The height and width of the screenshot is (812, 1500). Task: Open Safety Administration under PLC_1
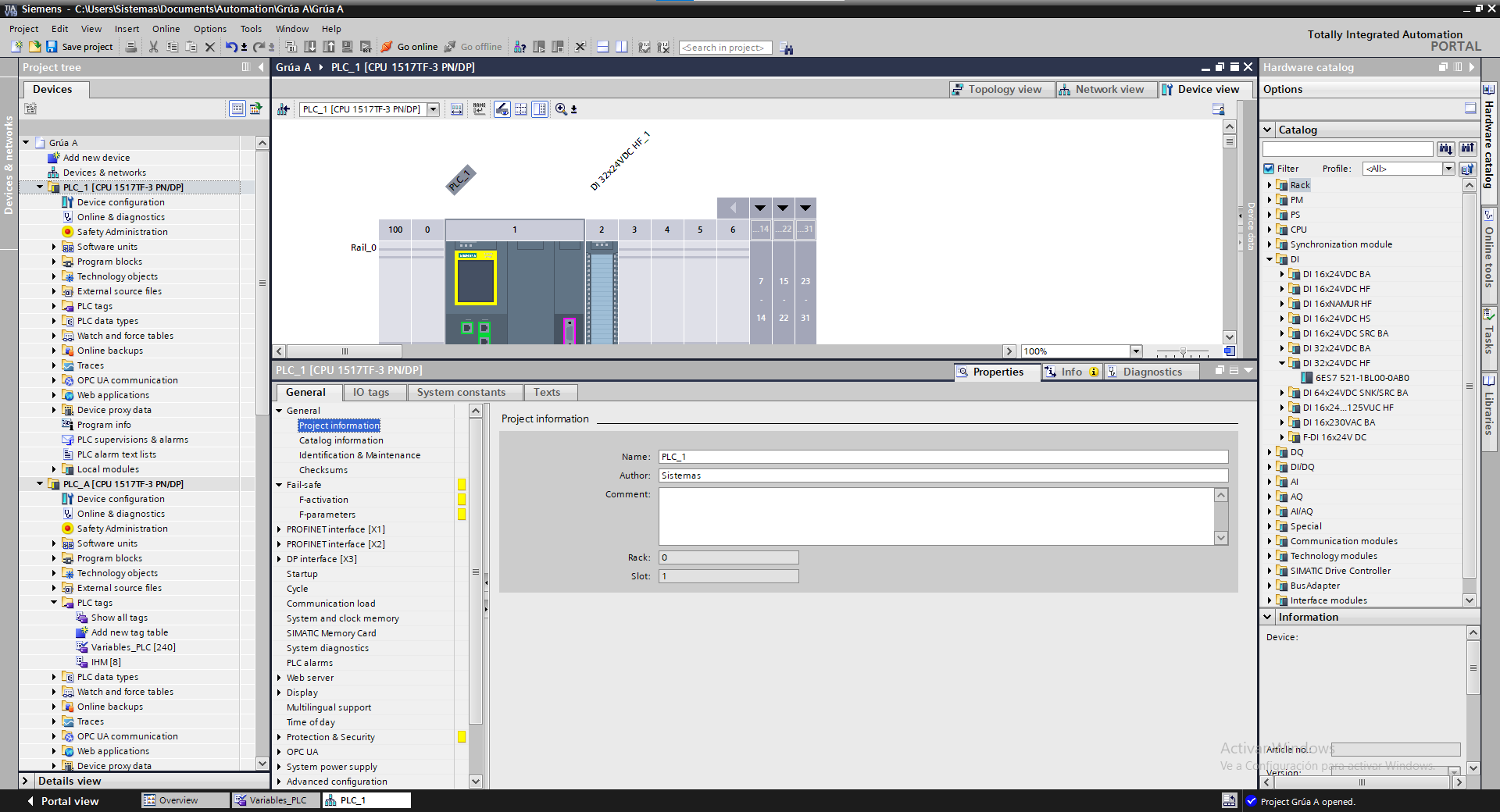[122, 232]
